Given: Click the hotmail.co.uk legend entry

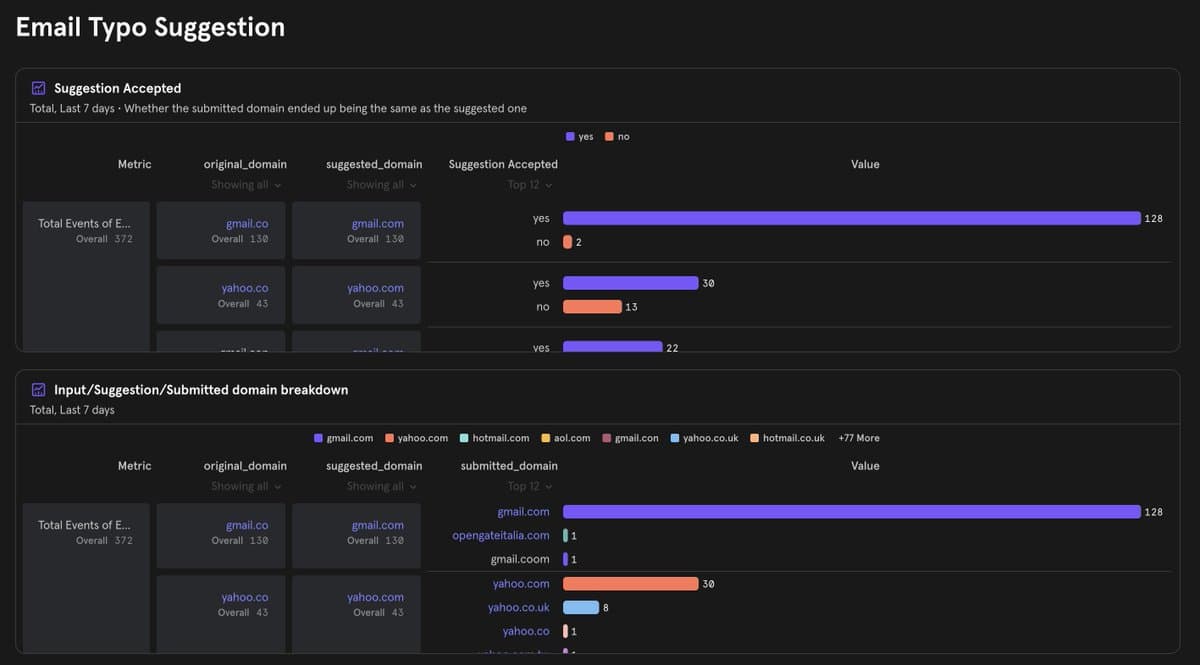Looking at the screenshot, I should [788, 438].
